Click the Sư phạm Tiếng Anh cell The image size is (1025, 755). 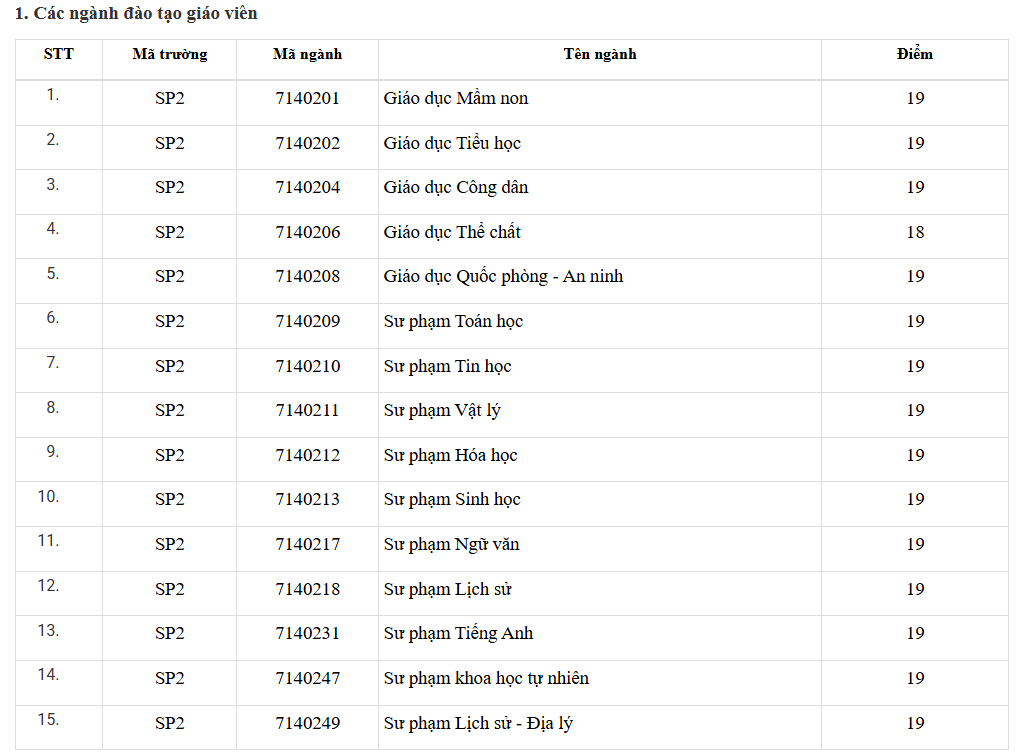(x=458, y=634)
